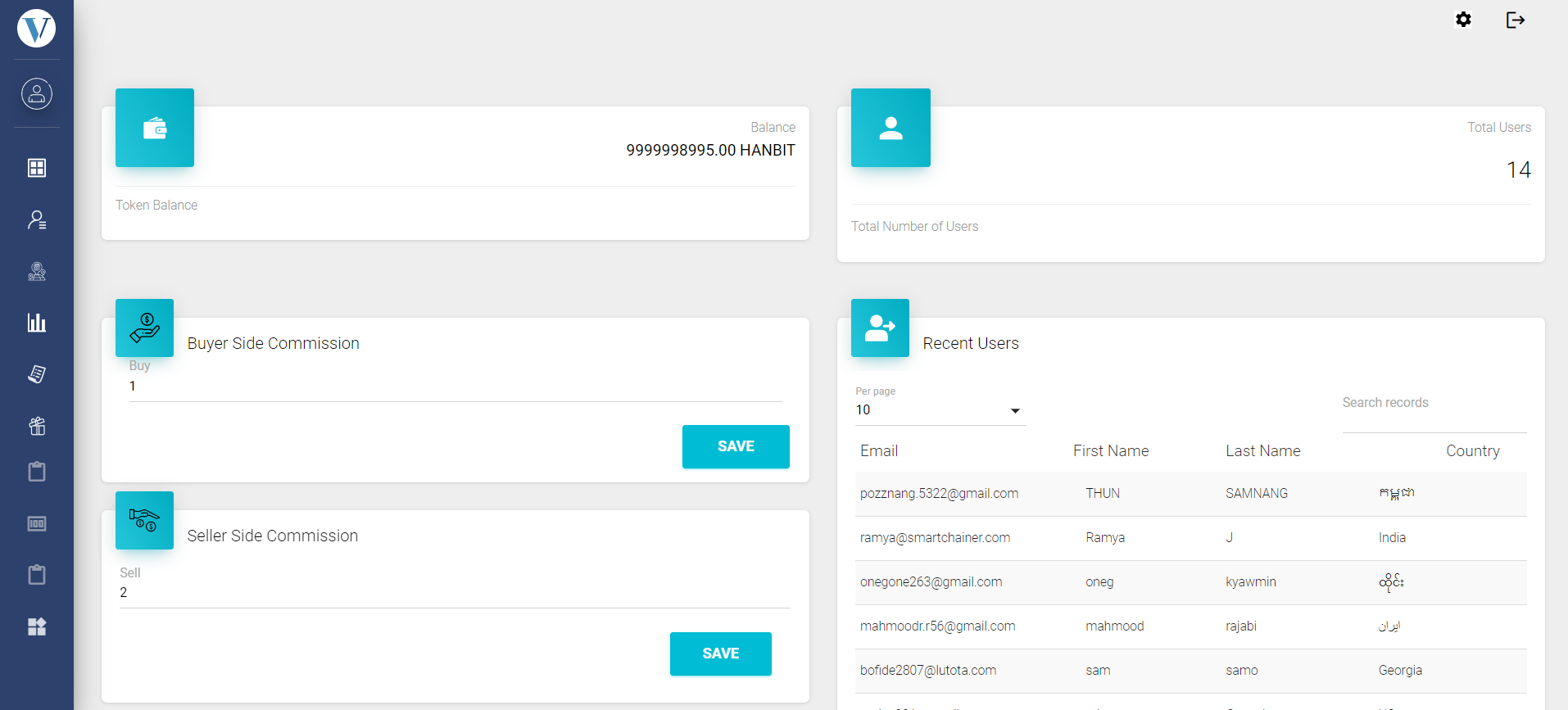Open the widgets icon at sidebar bottom
Image resolution: width=1568 pixels, height=710 pixels.
[37, 626]
